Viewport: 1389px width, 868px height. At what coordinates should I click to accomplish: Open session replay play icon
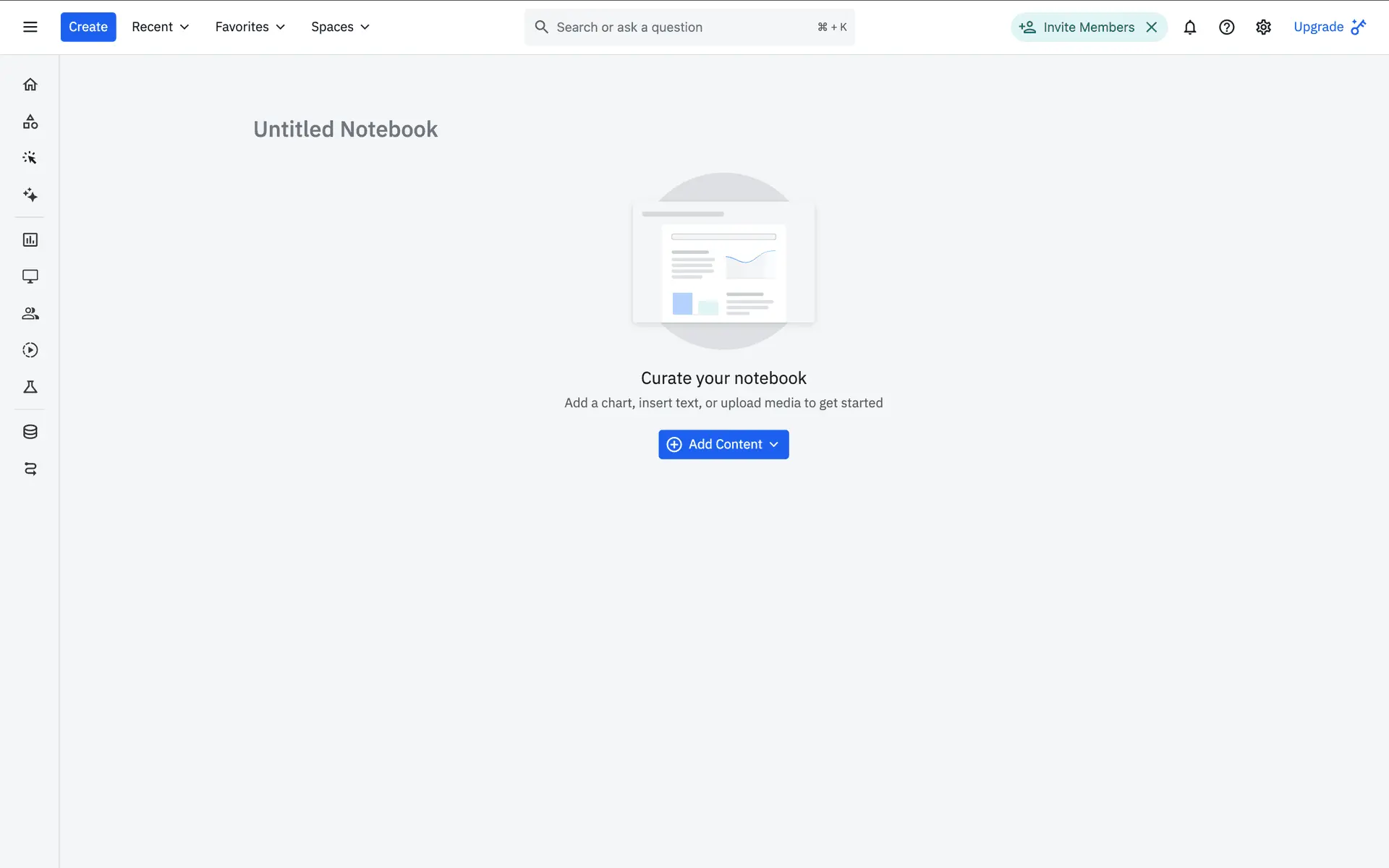point(30,350)
